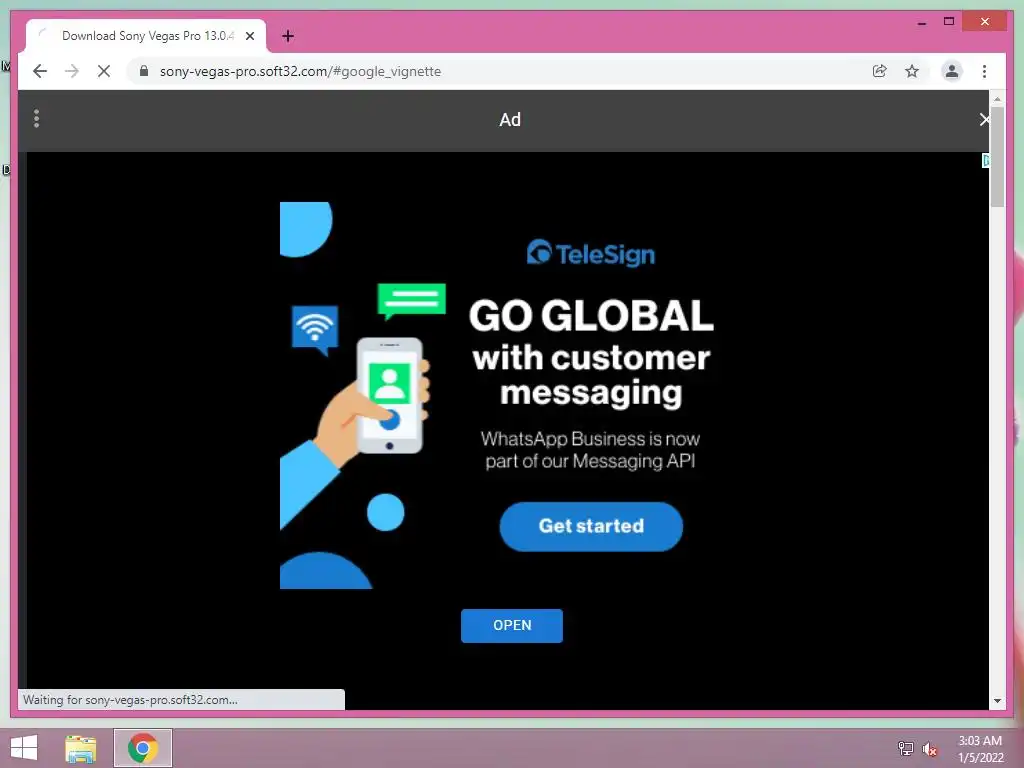Select the Download Sony Vegas Pro tab
The image size is (1024, 768).
(x=147, y=36)
